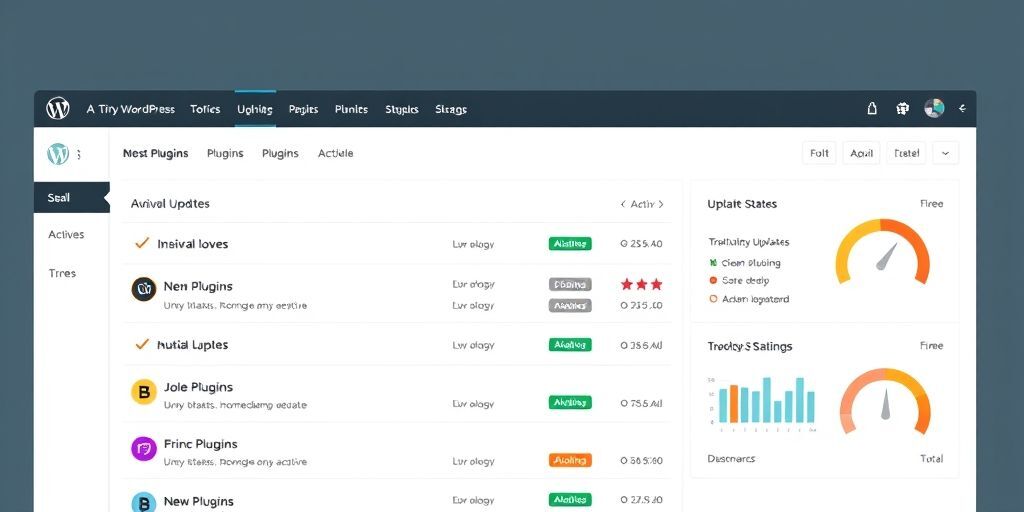Open the Strags menu in top bar
The image size is (1024, 512).
[451, 109]
